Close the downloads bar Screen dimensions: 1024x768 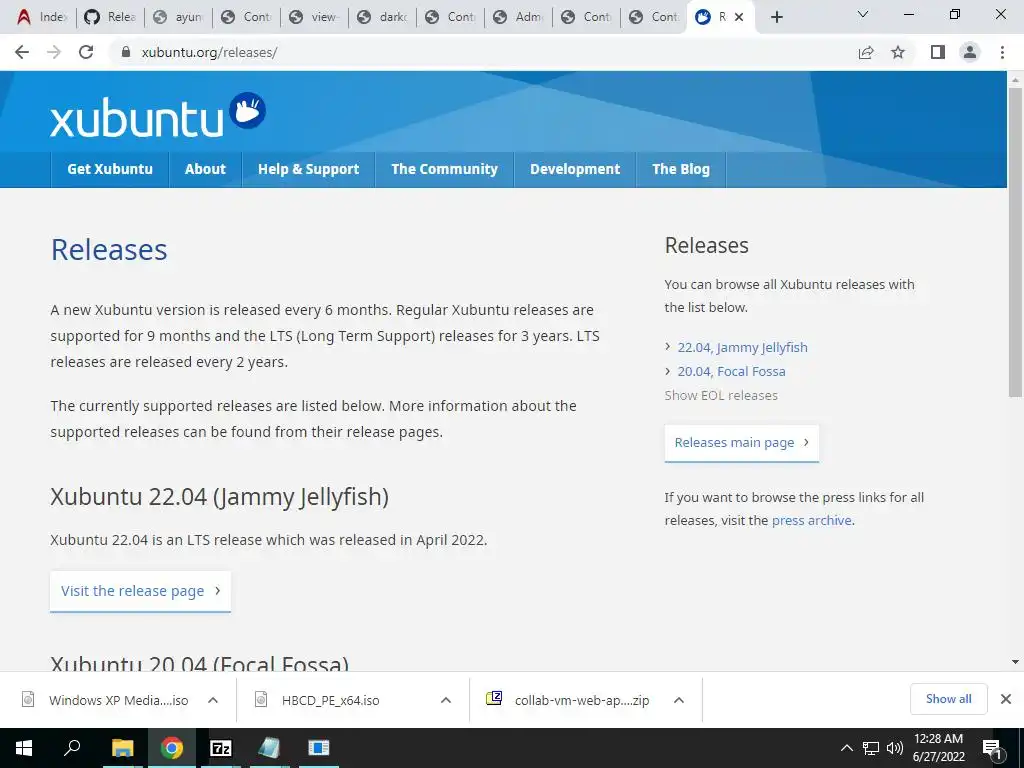point(1006,699)
